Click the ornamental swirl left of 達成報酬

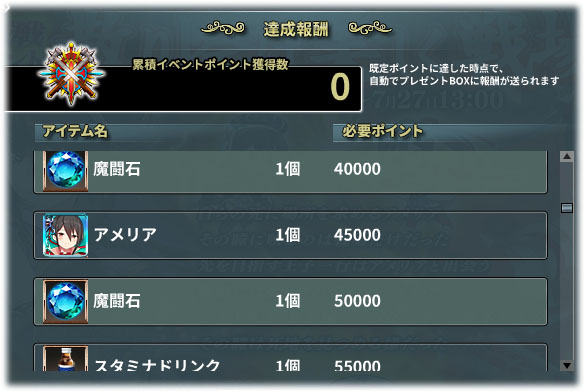point(223,28)
